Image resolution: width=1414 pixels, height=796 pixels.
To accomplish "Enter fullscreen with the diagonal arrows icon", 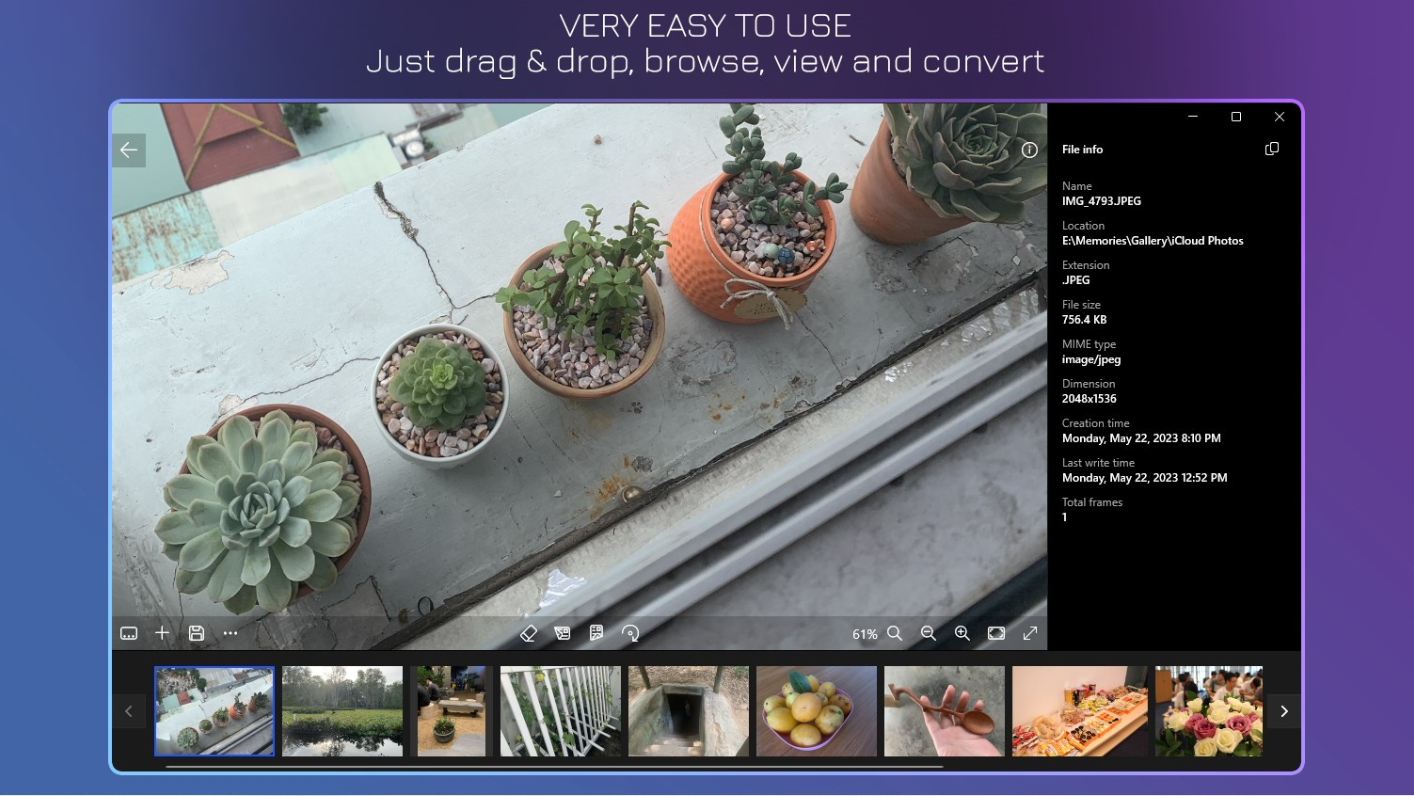I will [x=1030, y=633].
